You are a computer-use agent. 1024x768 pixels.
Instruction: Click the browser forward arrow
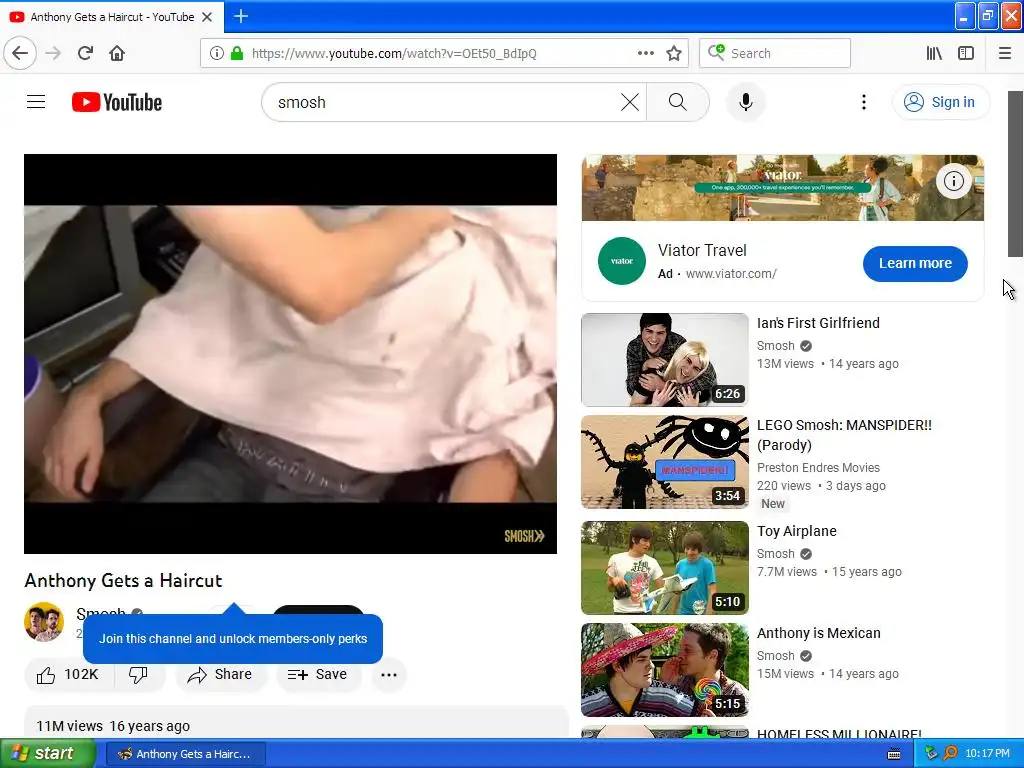[x=53, y=53]
